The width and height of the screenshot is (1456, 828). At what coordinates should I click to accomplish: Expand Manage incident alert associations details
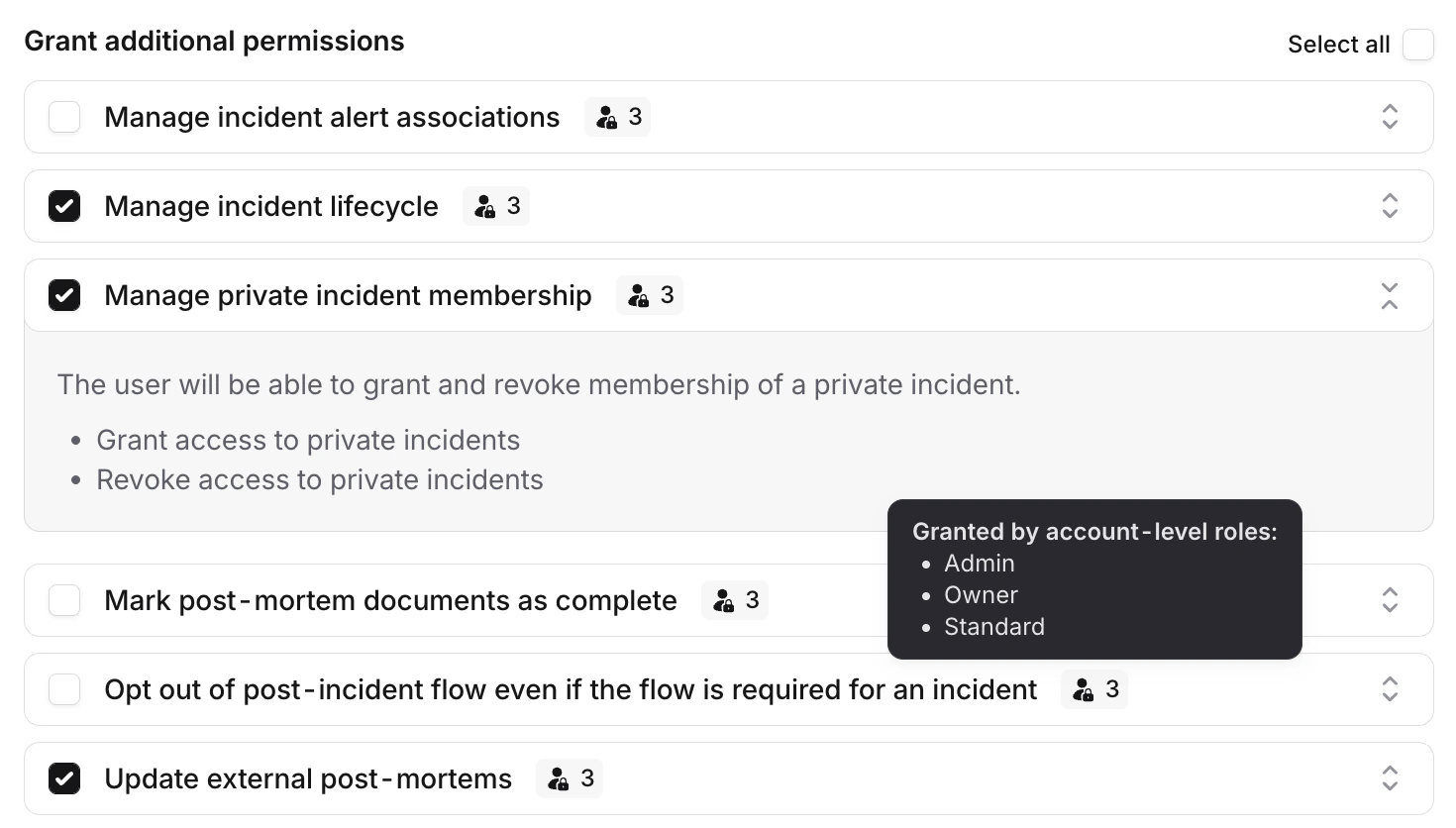pos(1390,117)
